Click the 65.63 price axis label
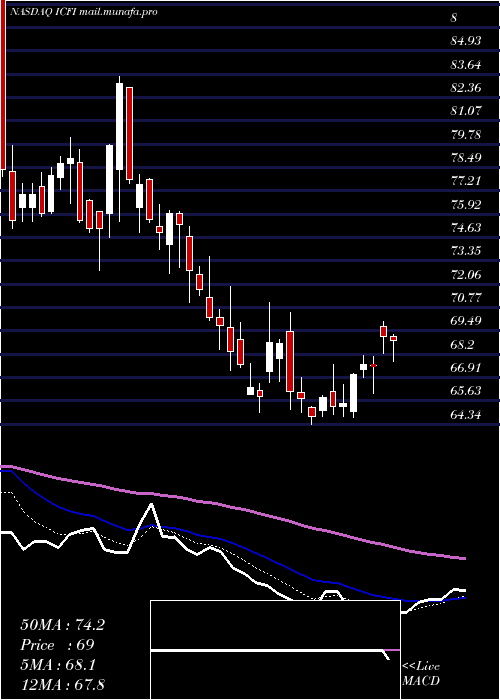Viewport: 500px width, 700px height. (x=466, y=391)
